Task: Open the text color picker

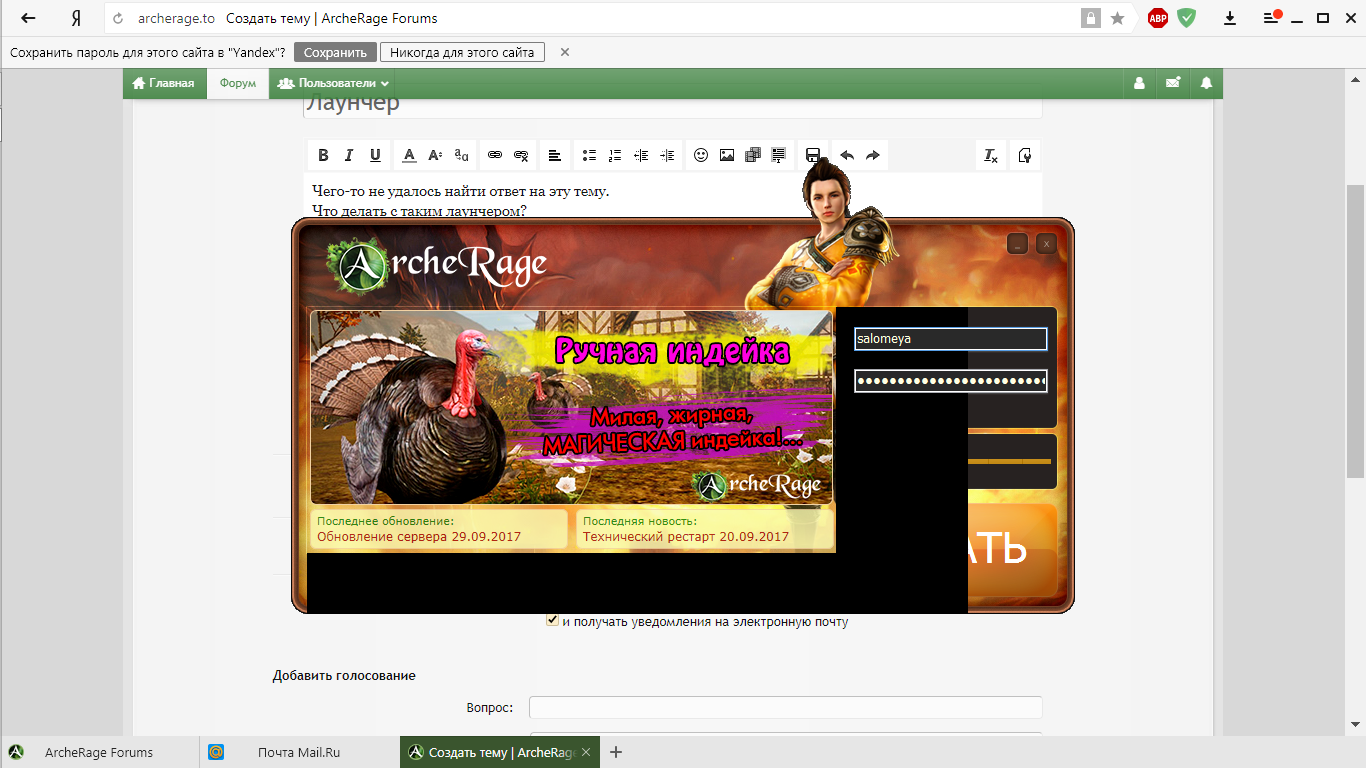Action: (409, 155)
